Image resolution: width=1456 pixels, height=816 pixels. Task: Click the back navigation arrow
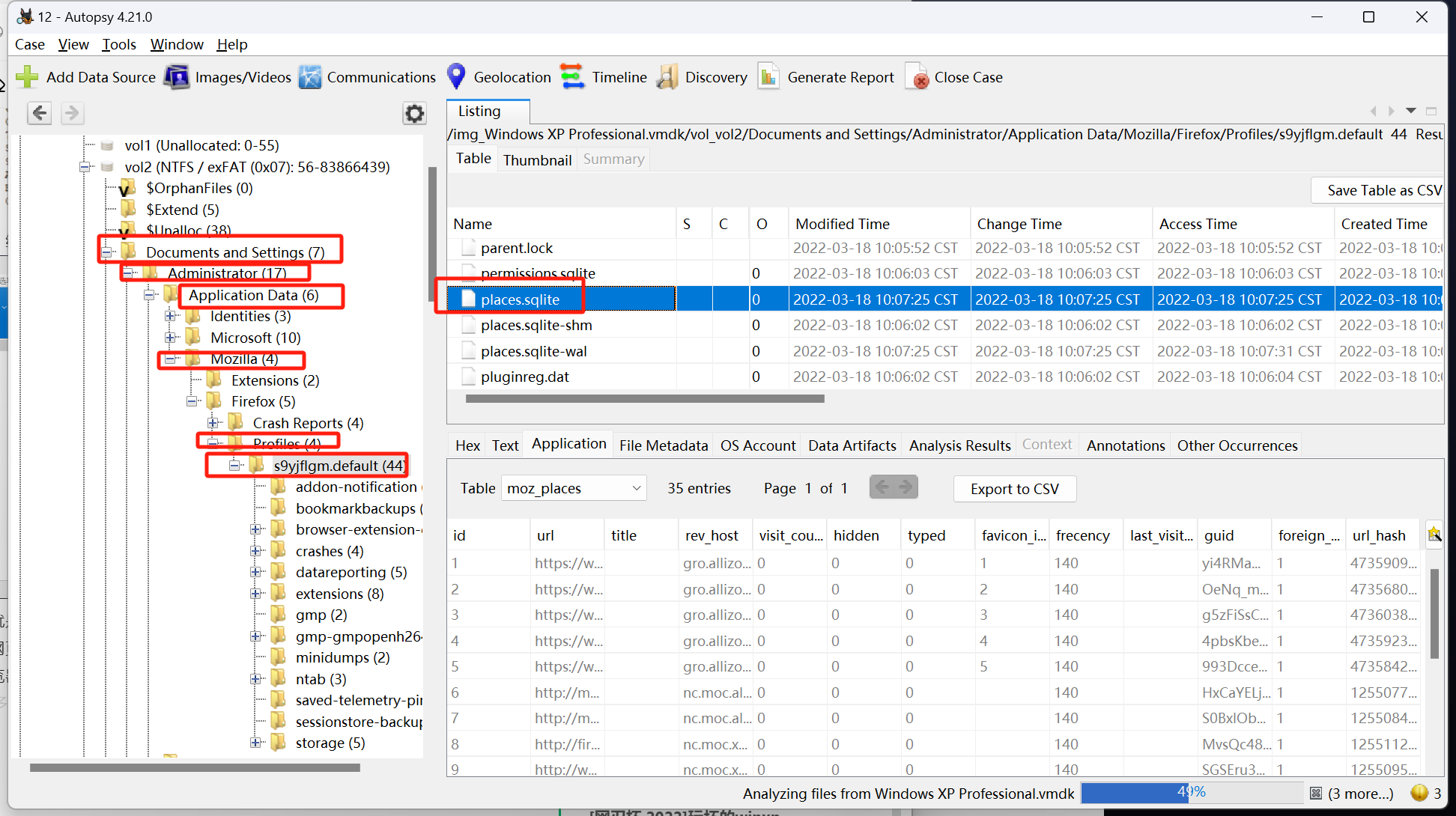[40, 113]
